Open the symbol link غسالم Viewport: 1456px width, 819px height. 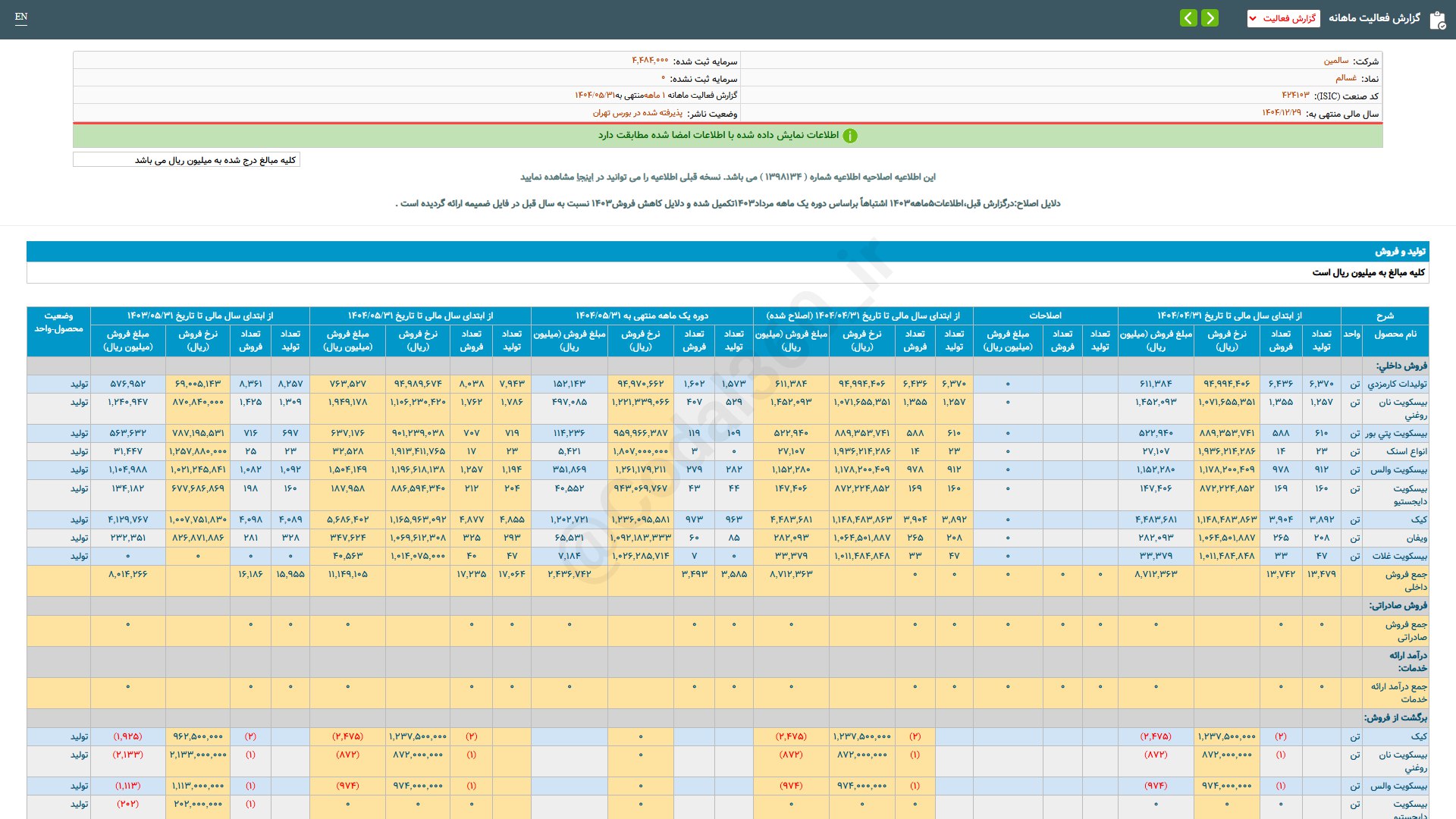click(x=1346, y=78)
